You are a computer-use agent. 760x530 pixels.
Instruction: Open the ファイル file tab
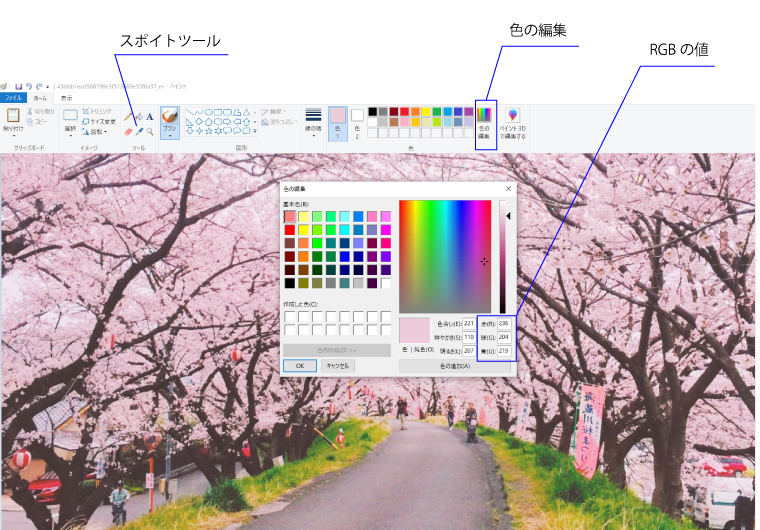pos(14,98)
